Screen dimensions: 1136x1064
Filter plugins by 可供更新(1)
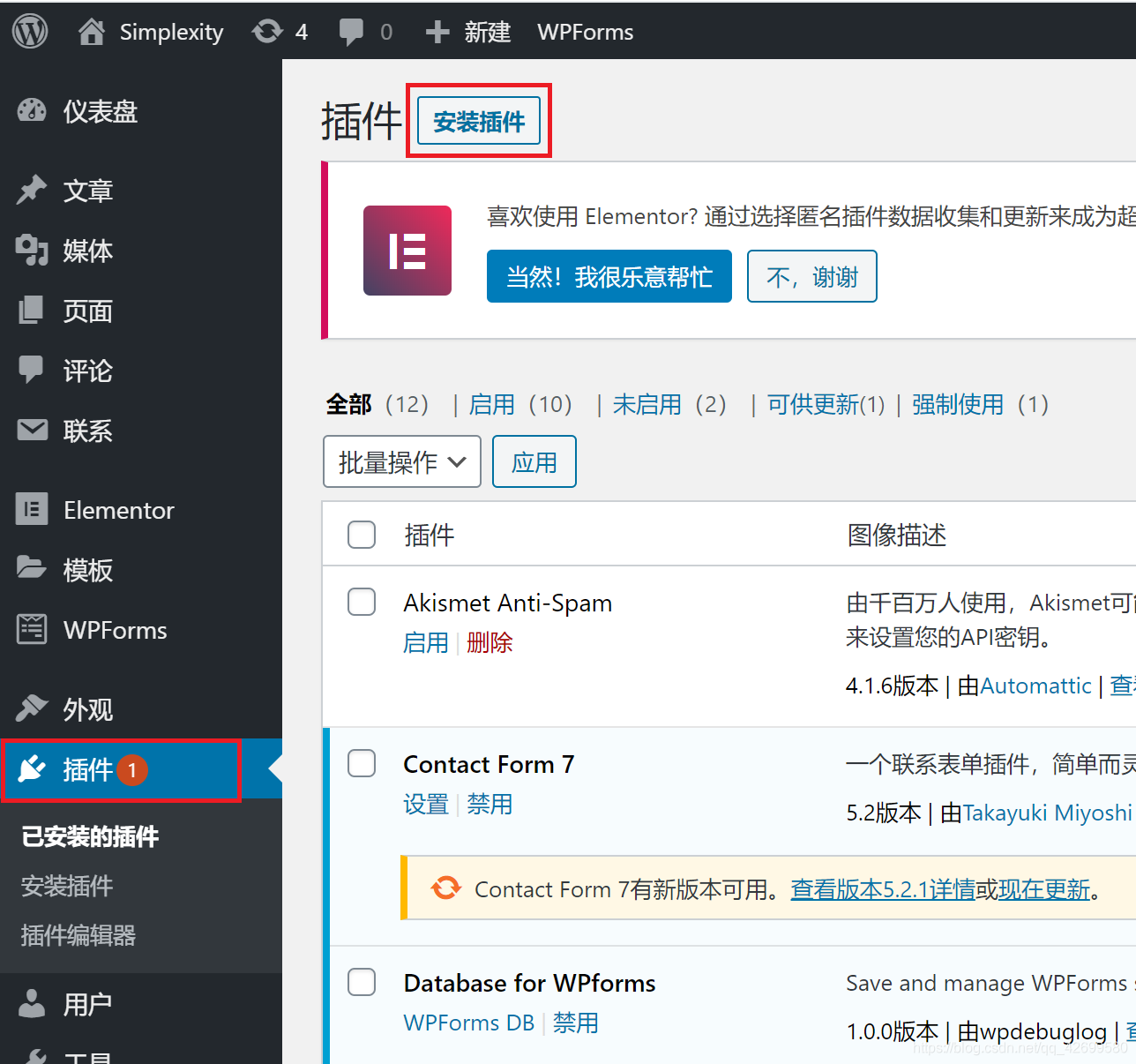(x=826, y=404)
